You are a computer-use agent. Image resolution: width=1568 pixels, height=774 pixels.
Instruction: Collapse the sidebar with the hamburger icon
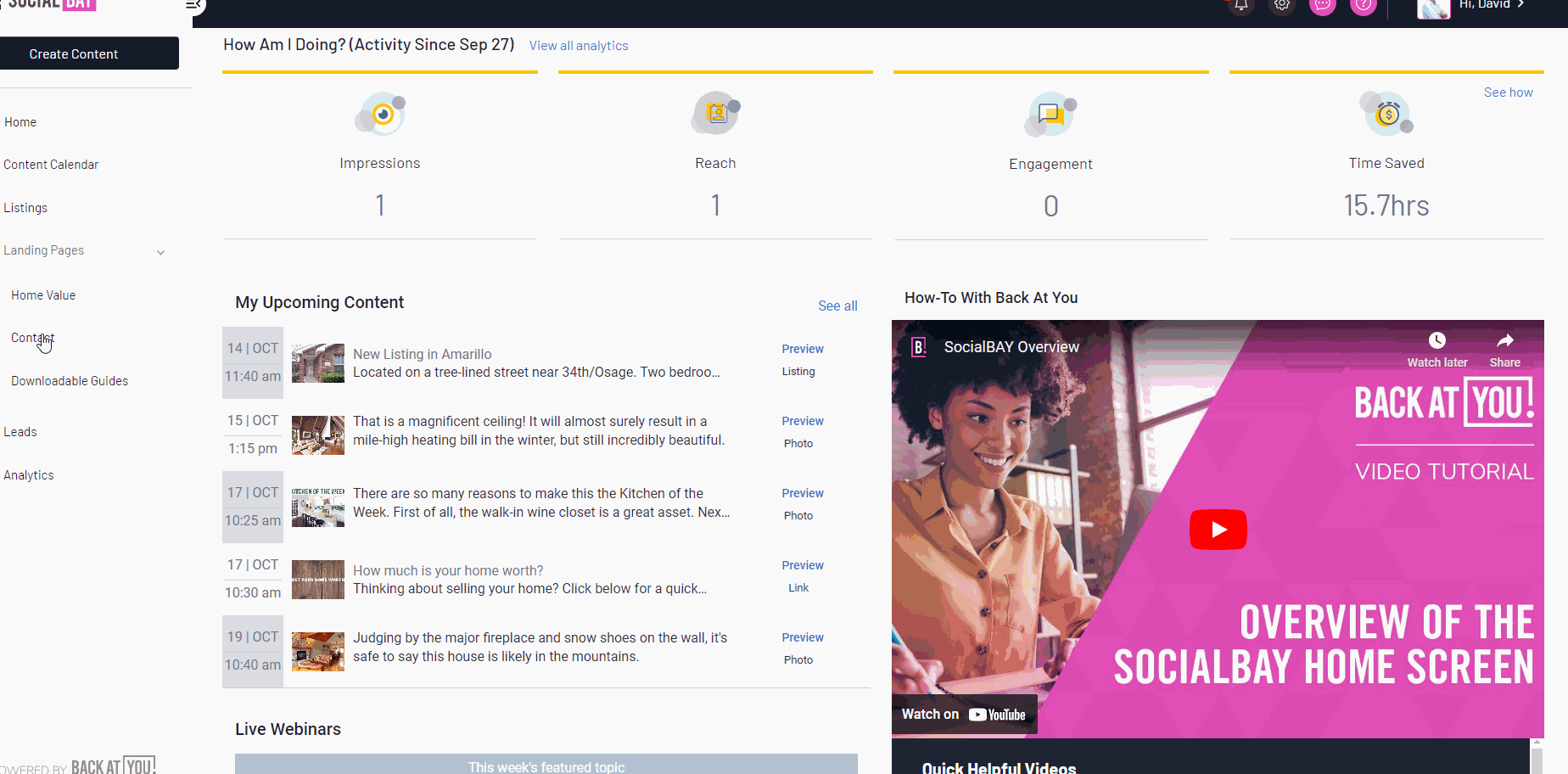pos(193,6)
